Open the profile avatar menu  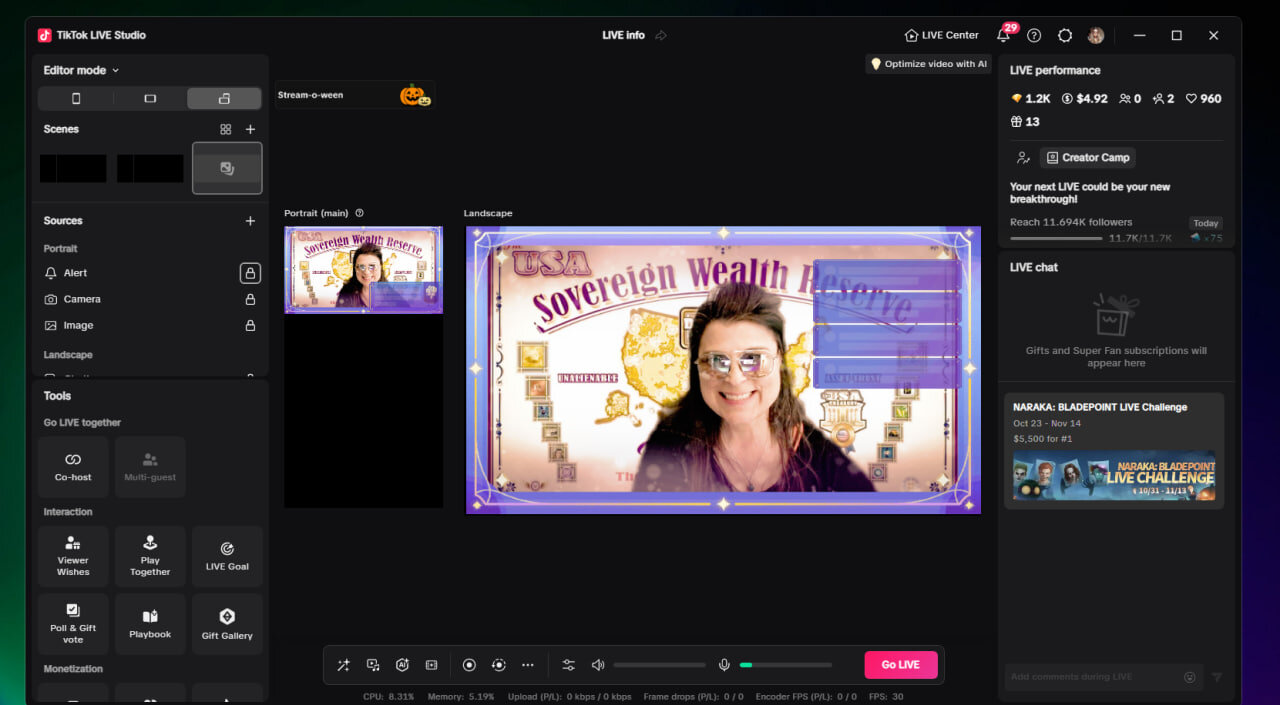[x=1096, y=35]
